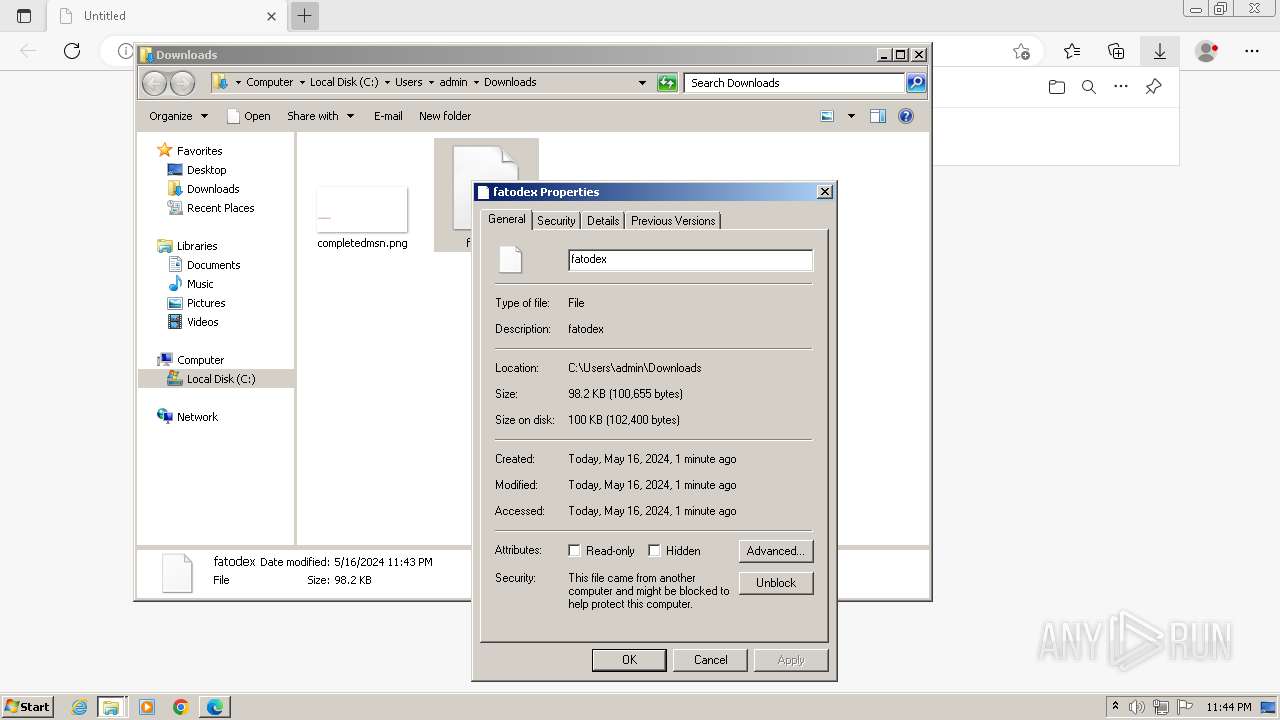The width and height of the screenshot is (1280, 720).
Task: Click the file name field containing fatodex
Action: click(x=690, y=260)
